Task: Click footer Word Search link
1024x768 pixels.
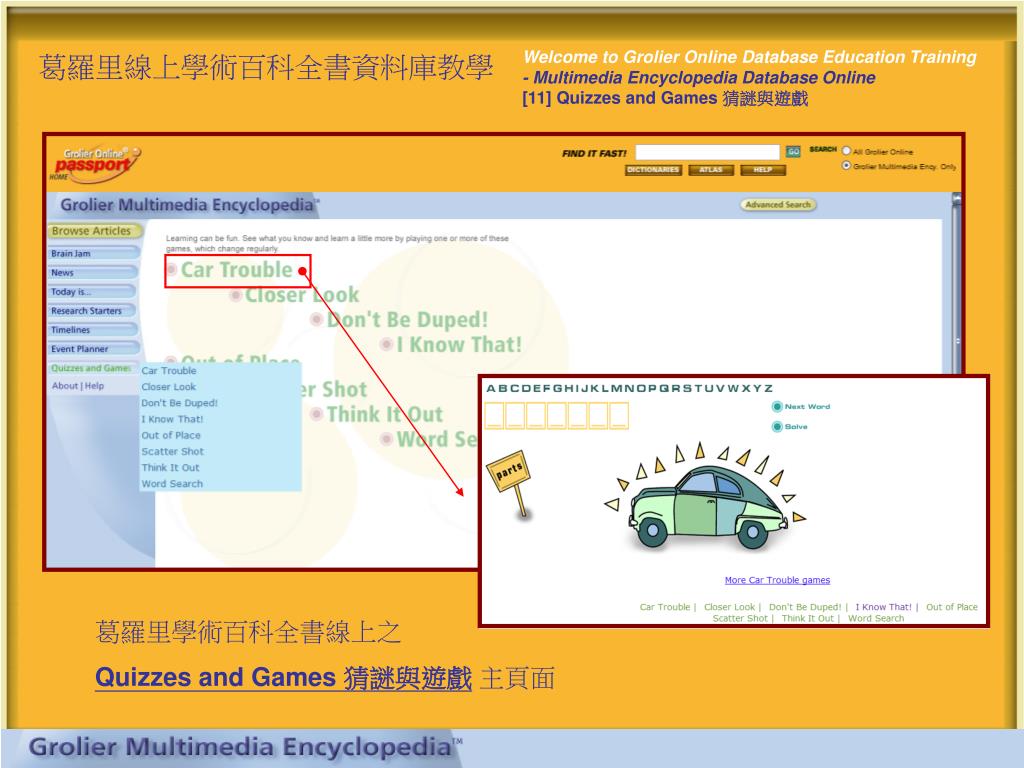Action: [876, 618]
